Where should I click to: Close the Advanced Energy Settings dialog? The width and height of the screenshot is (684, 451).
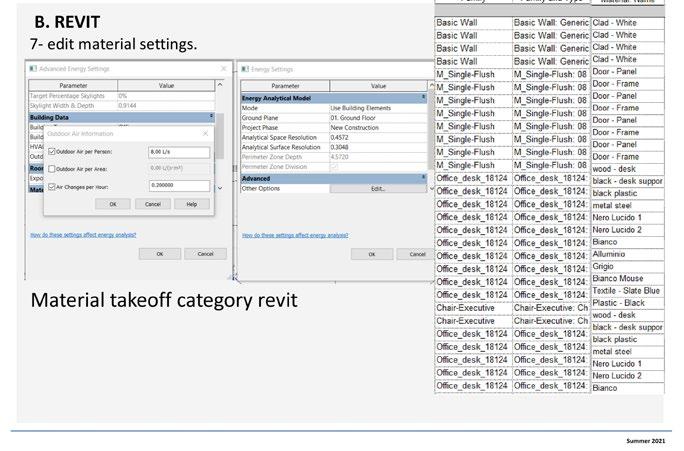(224, 69)
